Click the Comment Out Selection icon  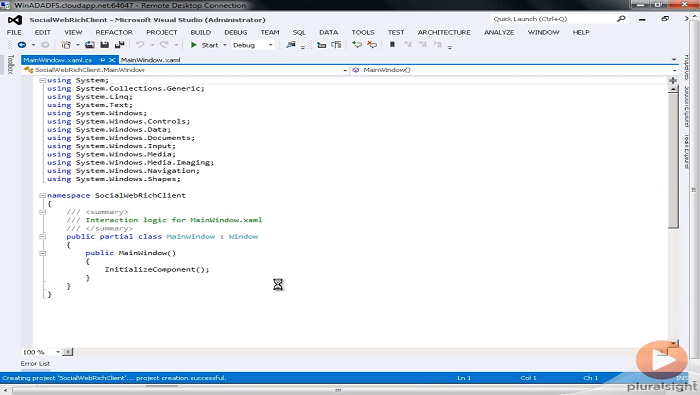tap(357, 45)
